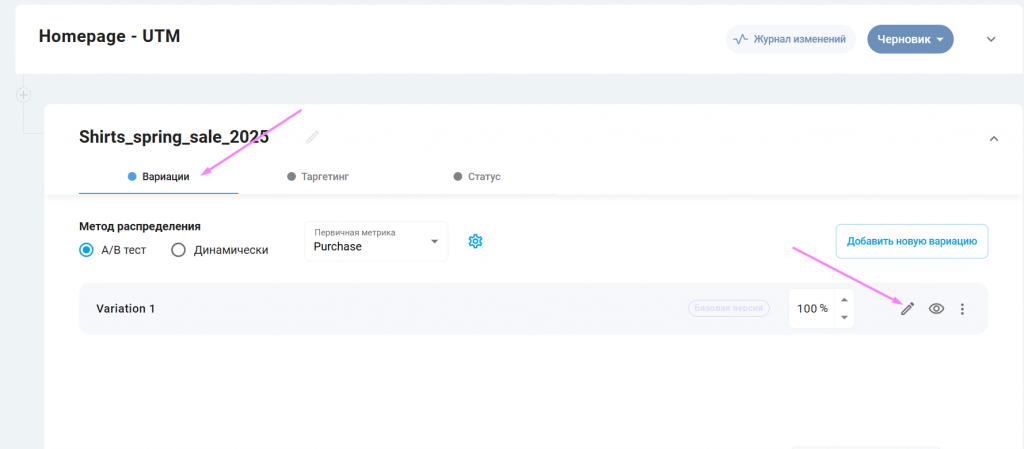Click the pencil icon next to Shirts_spring_sale_2025
Screen dimensions: 1024x449
[313, 137]
